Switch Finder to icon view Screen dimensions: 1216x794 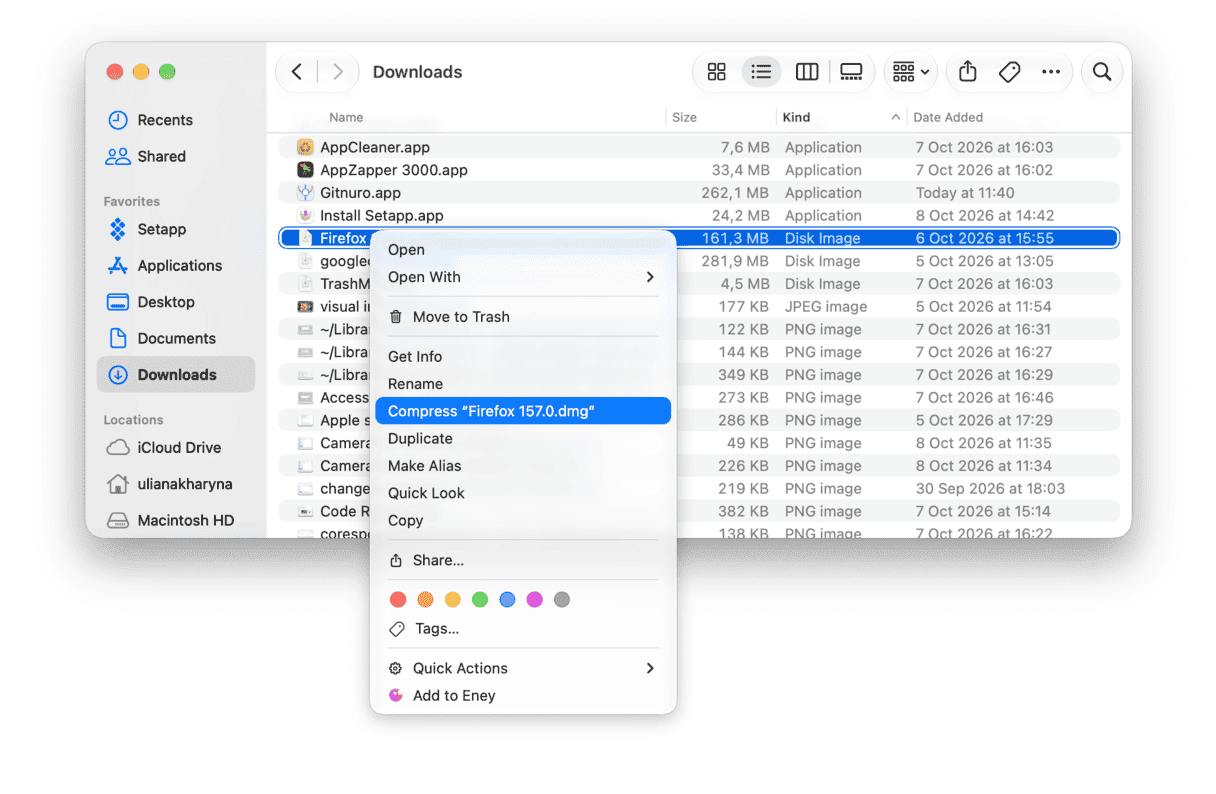click(x=717, y=72)
